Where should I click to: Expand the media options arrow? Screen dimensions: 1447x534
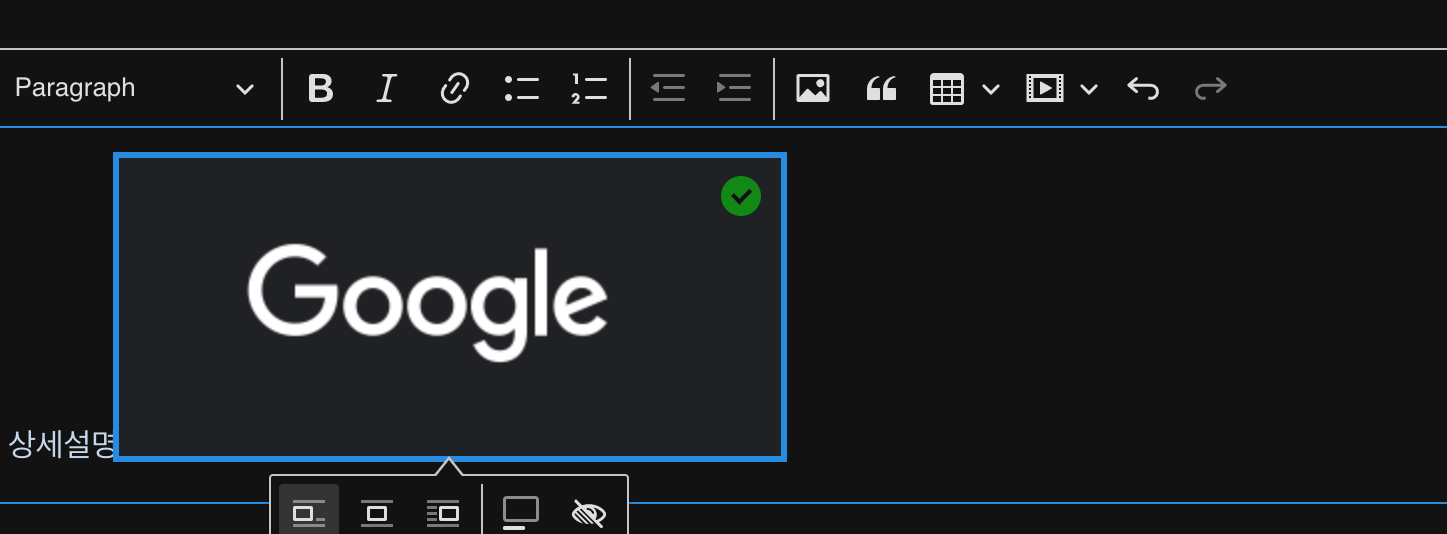click(1089, 89)
